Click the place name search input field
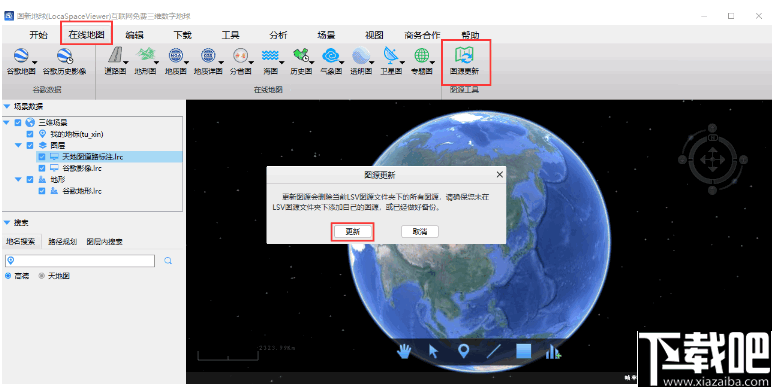This screenshot has height=387, width=773. (80, 261)
